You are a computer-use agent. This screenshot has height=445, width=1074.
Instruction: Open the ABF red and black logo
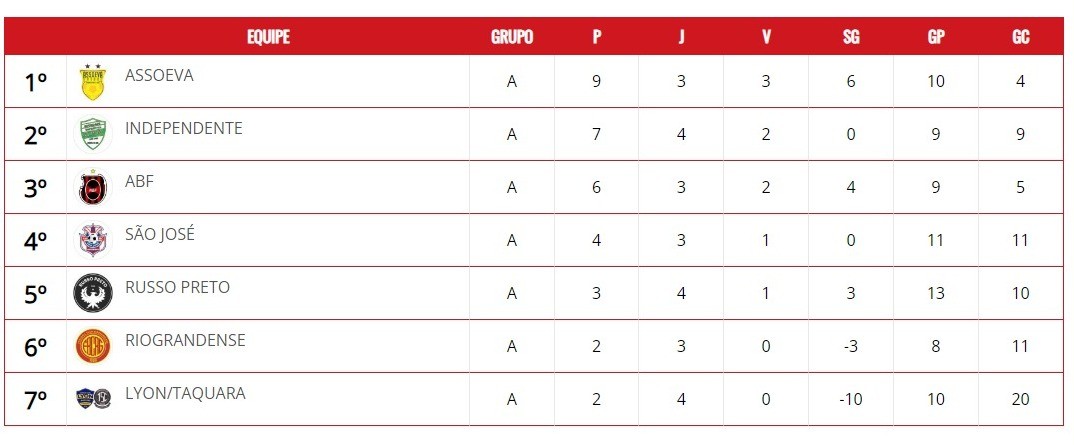pyautogui.click(x=92, y=187)
